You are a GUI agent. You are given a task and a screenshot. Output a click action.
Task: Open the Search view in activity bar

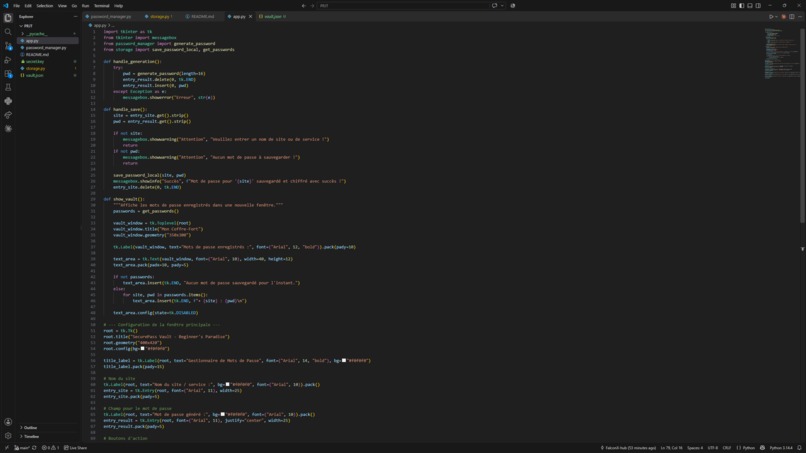[8, 32]
